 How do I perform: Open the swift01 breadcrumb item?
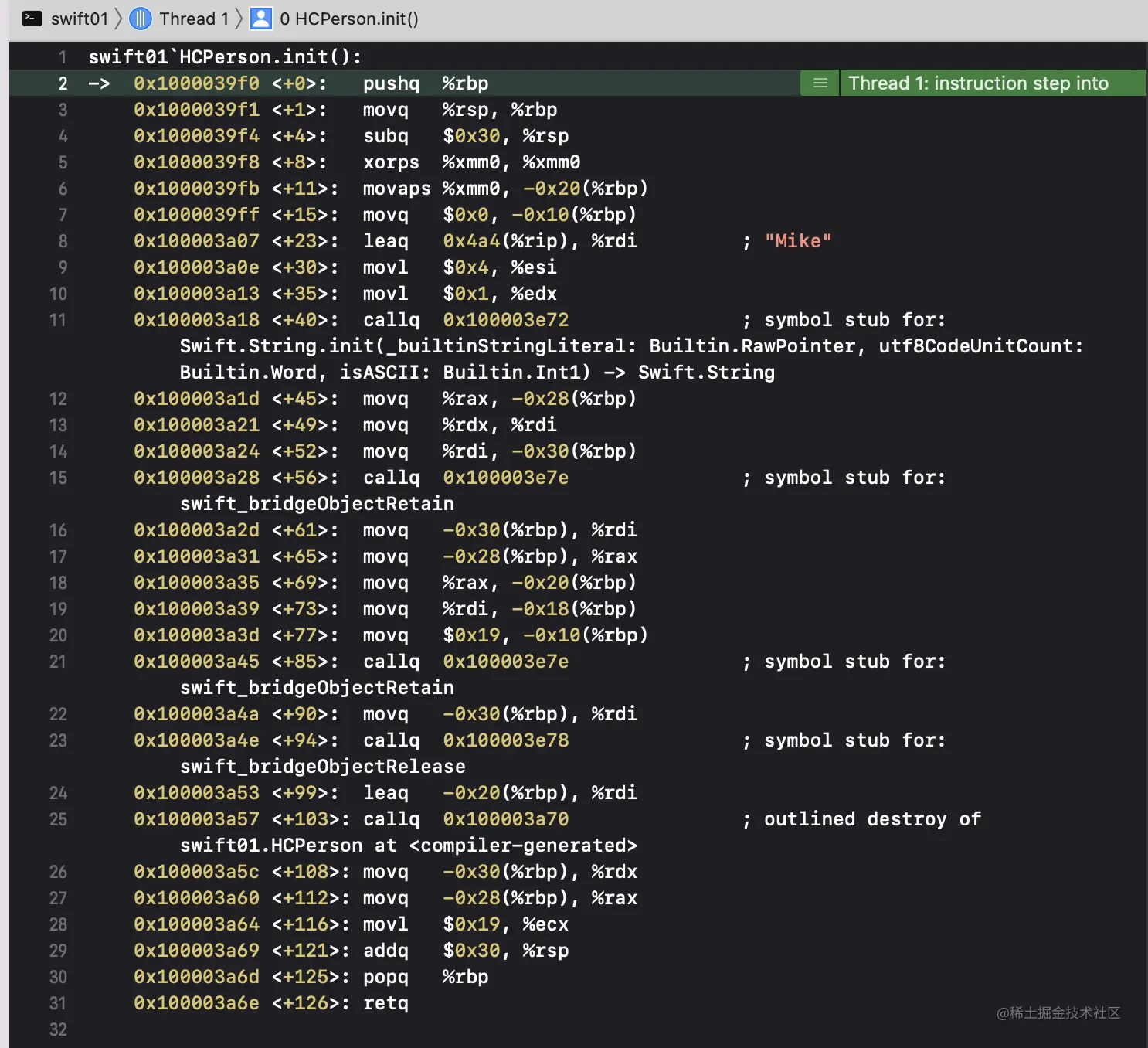click(80, 19)
